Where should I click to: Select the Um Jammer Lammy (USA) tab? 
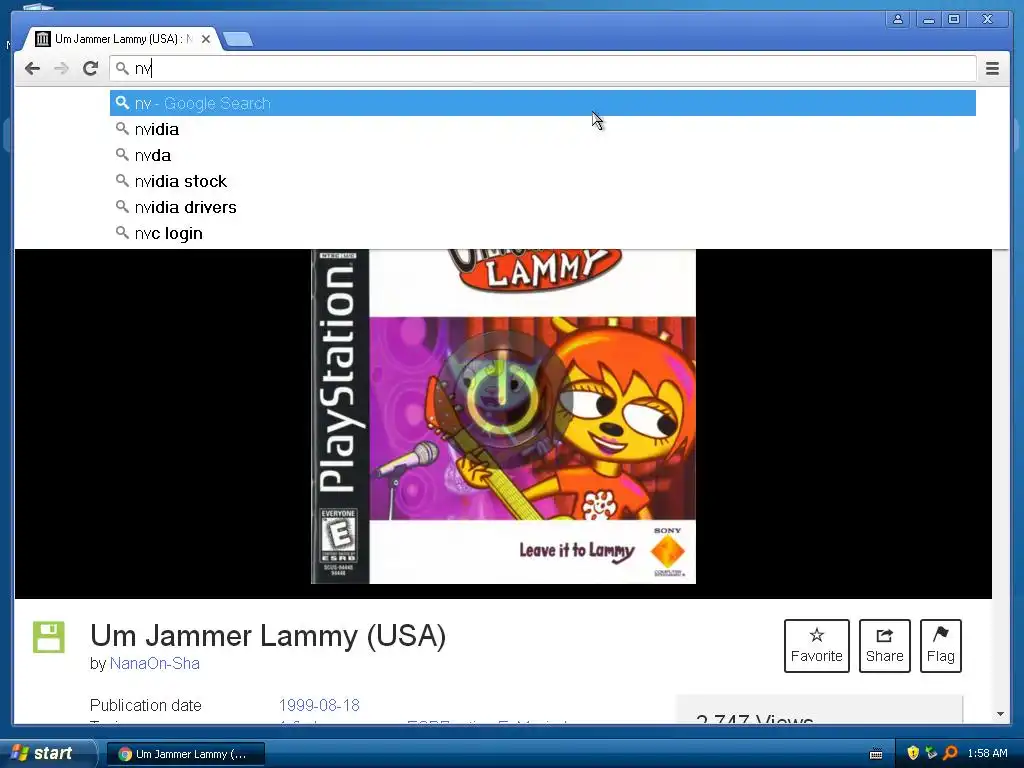coord(121,39)
